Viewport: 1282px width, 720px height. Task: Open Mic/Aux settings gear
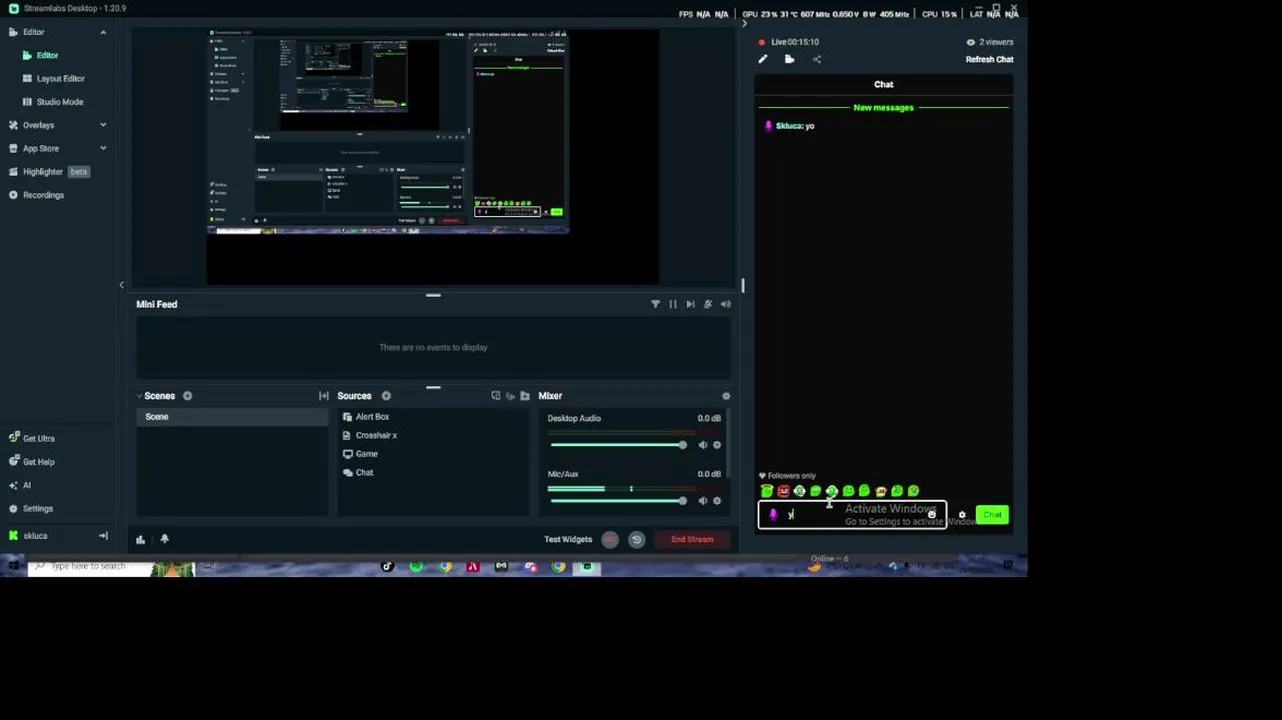(717, 501)
